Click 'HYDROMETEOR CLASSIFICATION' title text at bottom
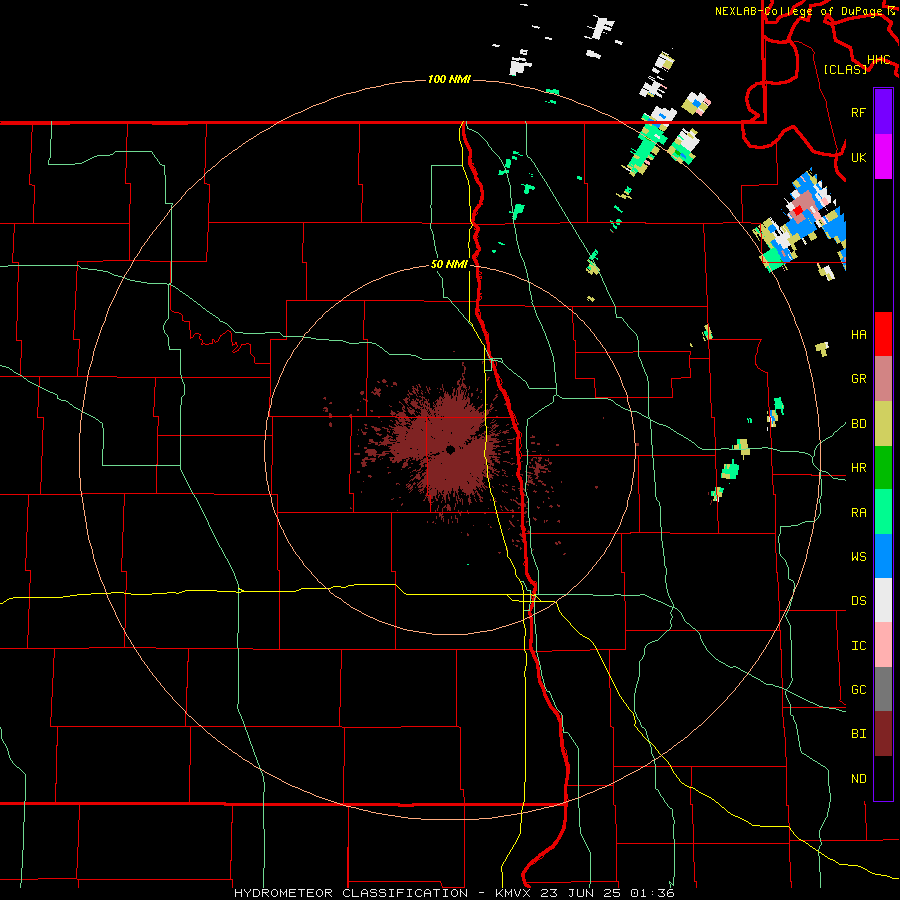900x900 pixels. [351, 893]
